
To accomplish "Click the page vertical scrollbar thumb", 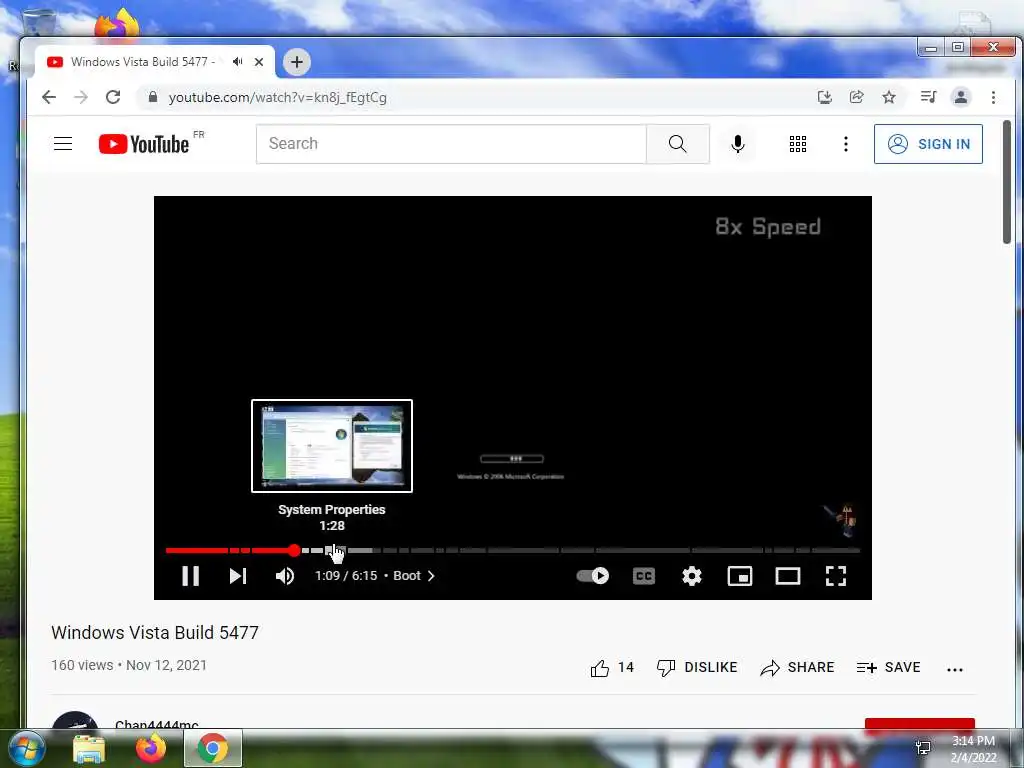I will pyautogui.click(x=1007, y=182).
